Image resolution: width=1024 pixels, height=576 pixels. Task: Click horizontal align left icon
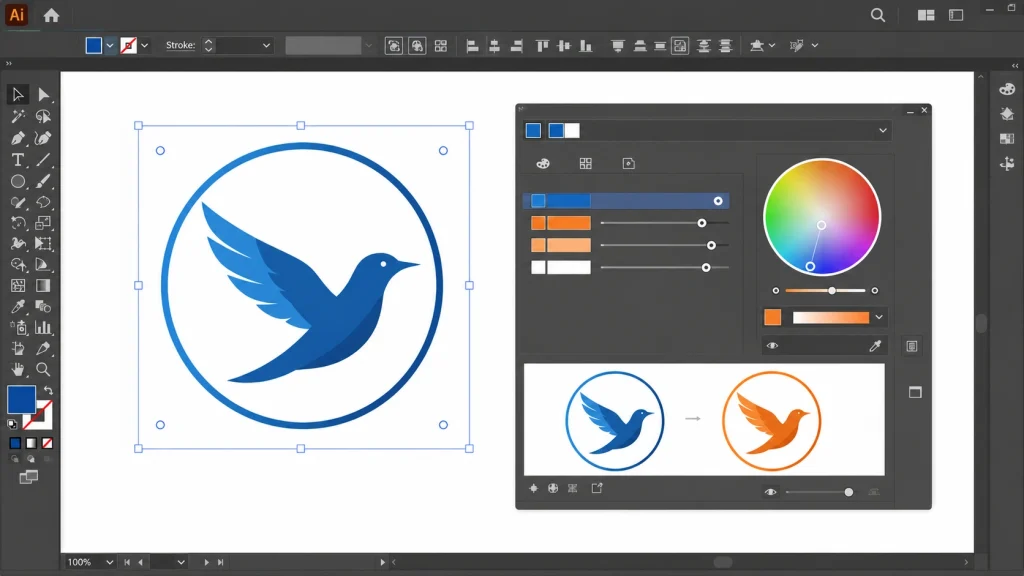472,46
